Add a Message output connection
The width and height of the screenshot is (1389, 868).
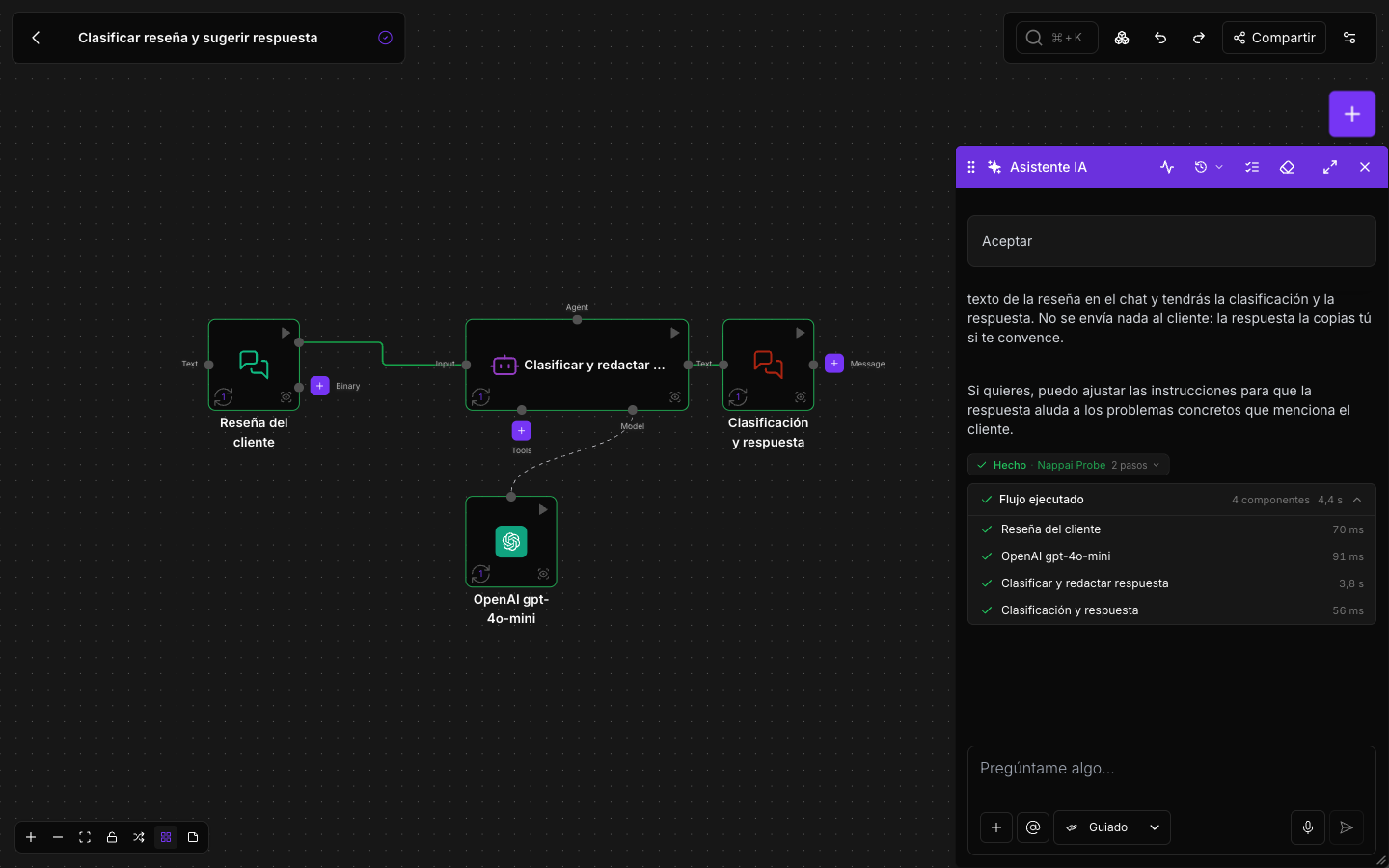tap(834, 364)
